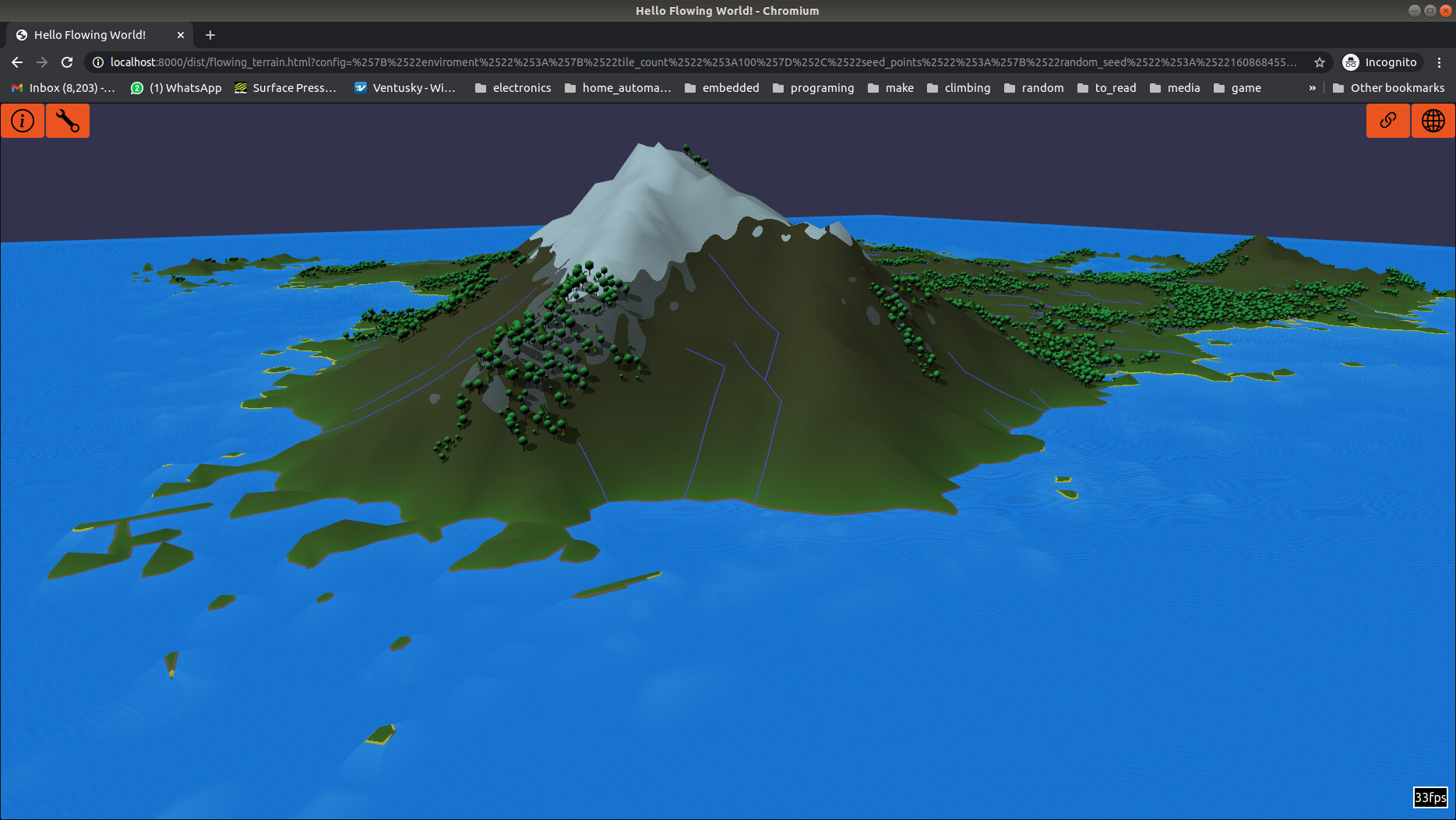Open the Inbox Gmail bookmark
Screen dimensions: 1456x820
[63, 88]
